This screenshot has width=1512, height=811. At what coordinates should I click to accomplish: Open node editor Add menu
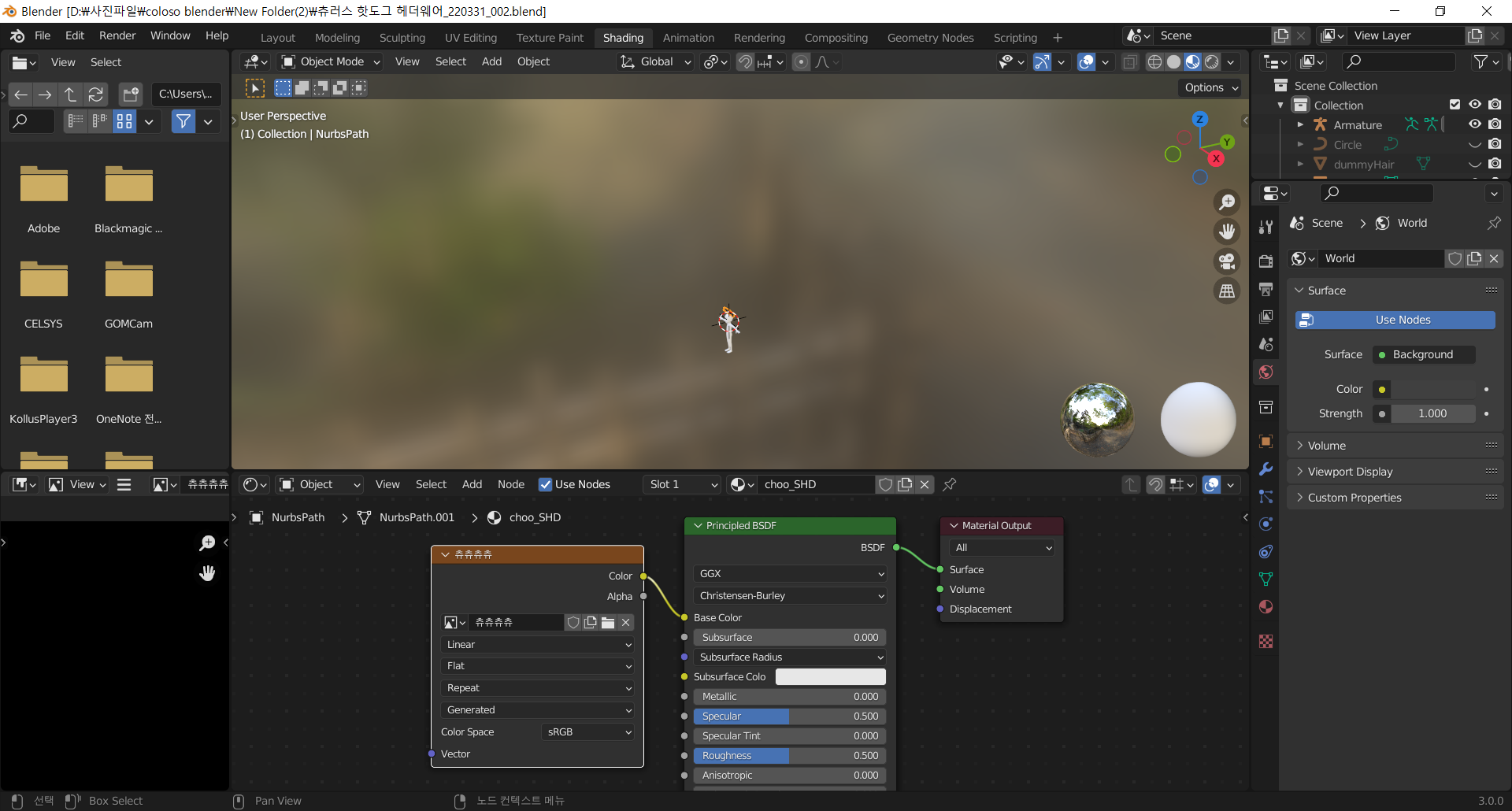[x=472, y=484]
